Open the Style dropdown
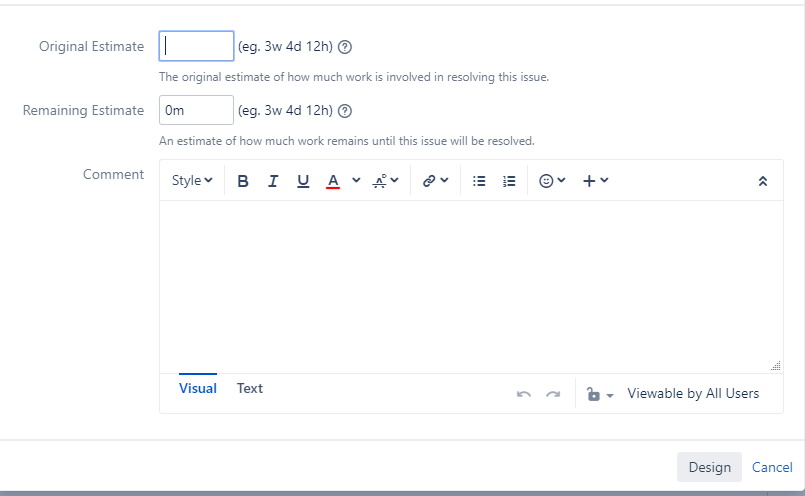The image size is (805, 496). [x=192, y=181]
